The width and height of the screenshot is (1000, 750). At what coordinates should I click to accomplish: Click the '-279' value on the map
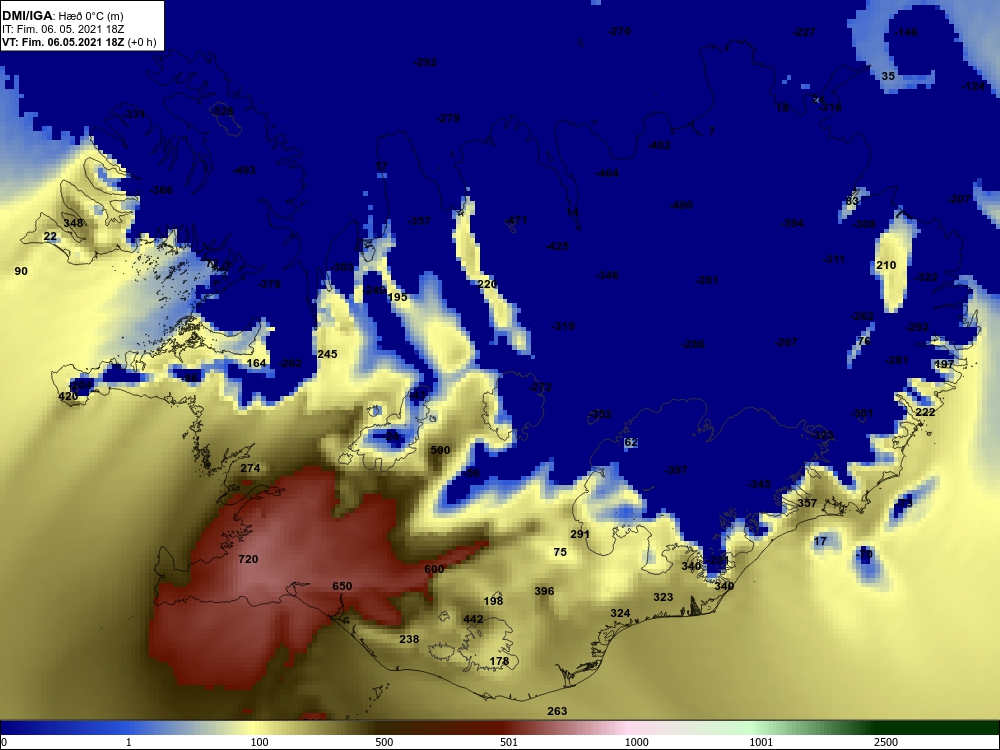pyautogui.click(x=448, y=119)
